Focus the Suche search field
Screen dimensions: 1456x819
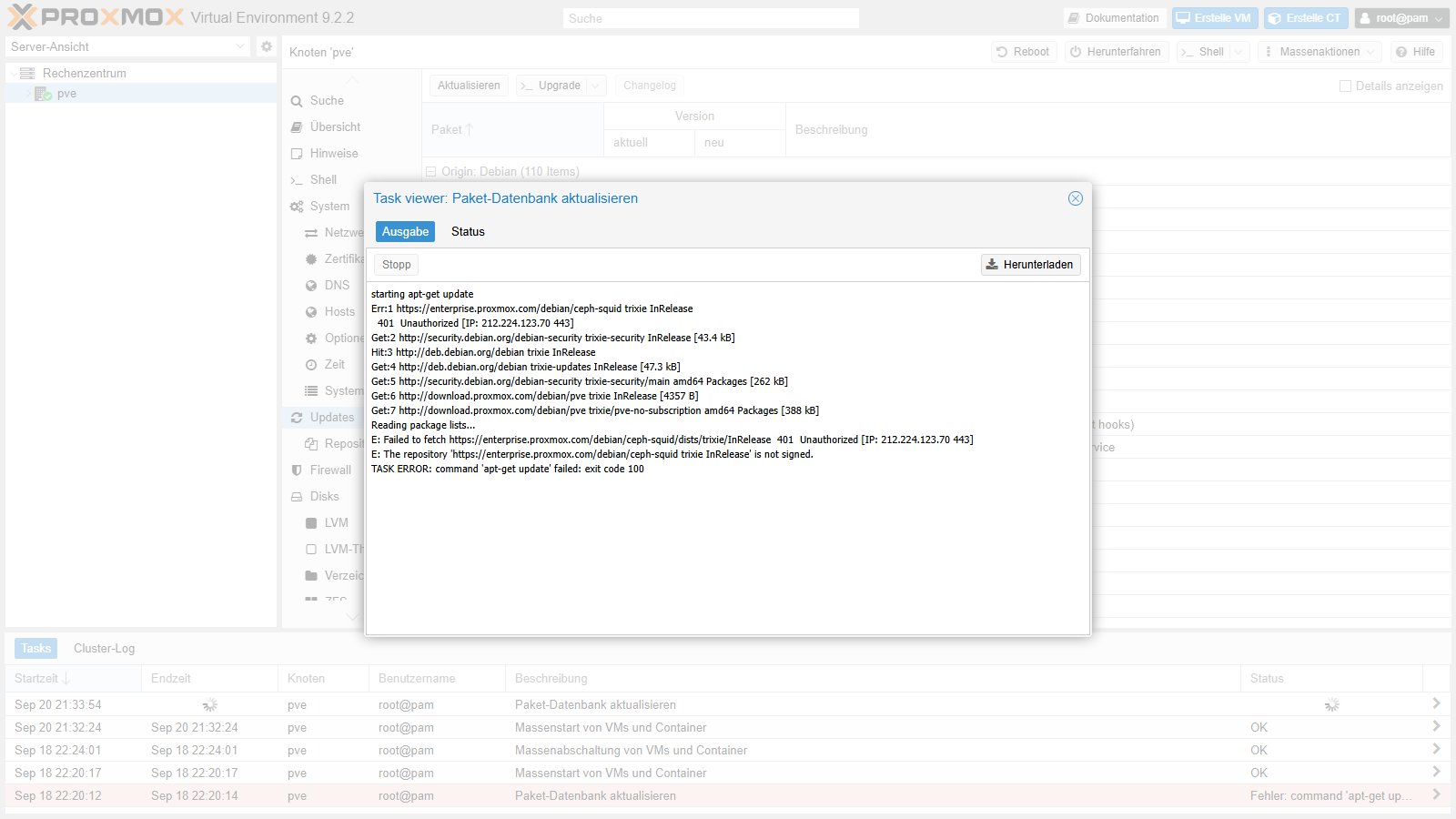tap(711, 18)
